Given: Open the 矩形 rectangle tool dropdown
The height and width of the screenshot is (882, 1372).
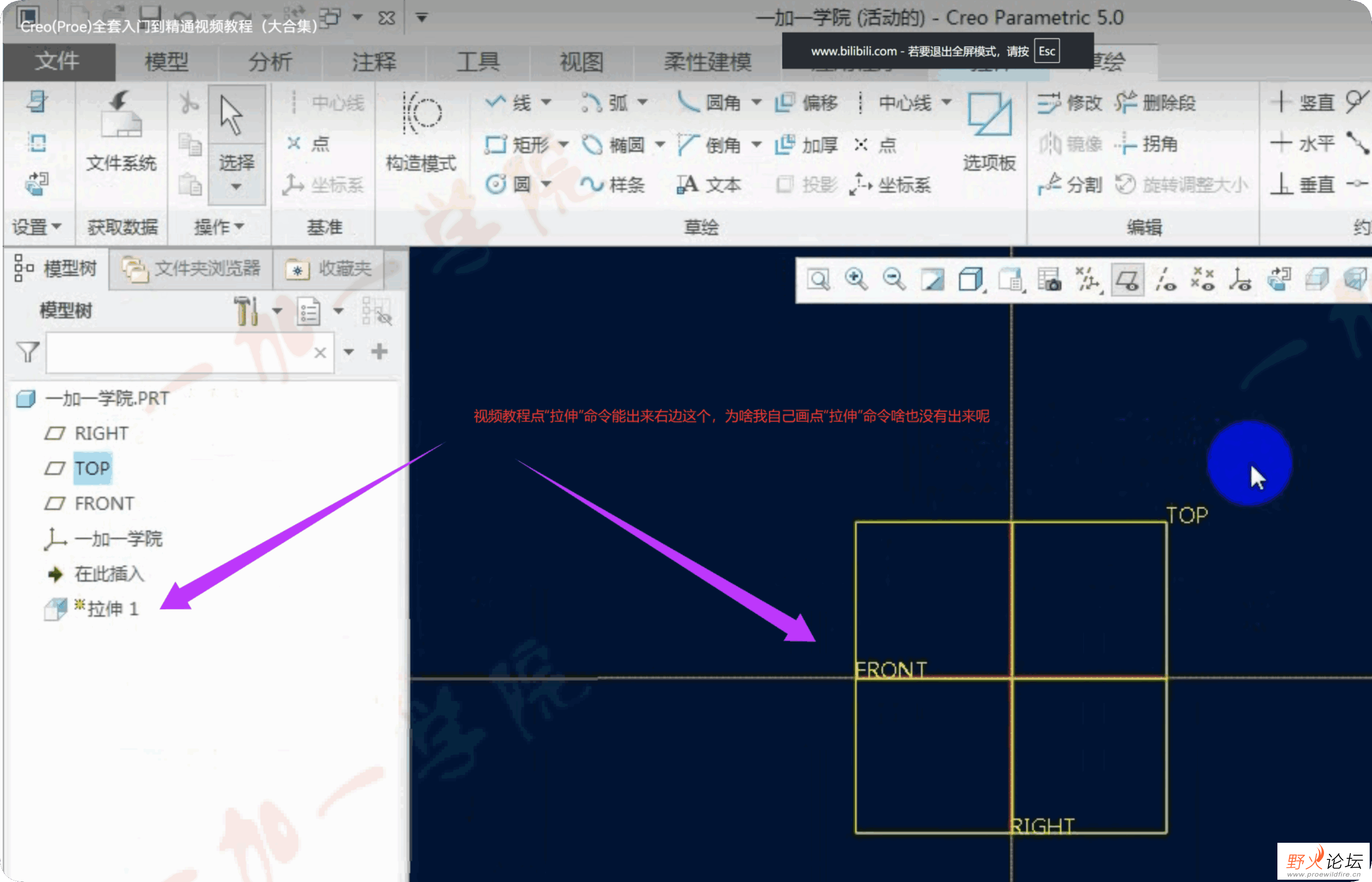Looking at the screenshot, I should [x=564, y=144].
